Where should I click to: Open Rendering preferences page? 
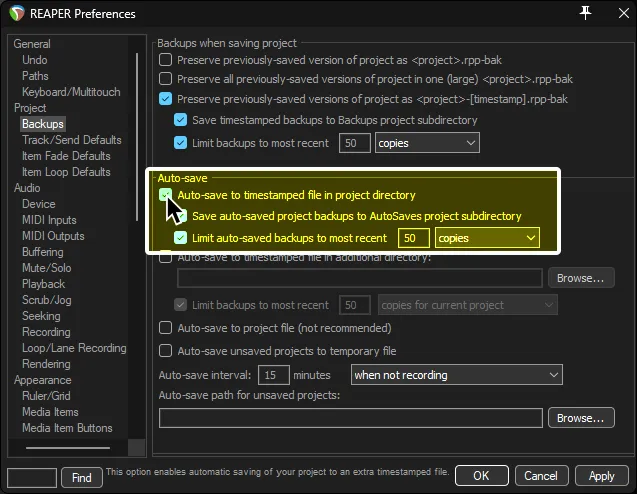tap(46, 364)
